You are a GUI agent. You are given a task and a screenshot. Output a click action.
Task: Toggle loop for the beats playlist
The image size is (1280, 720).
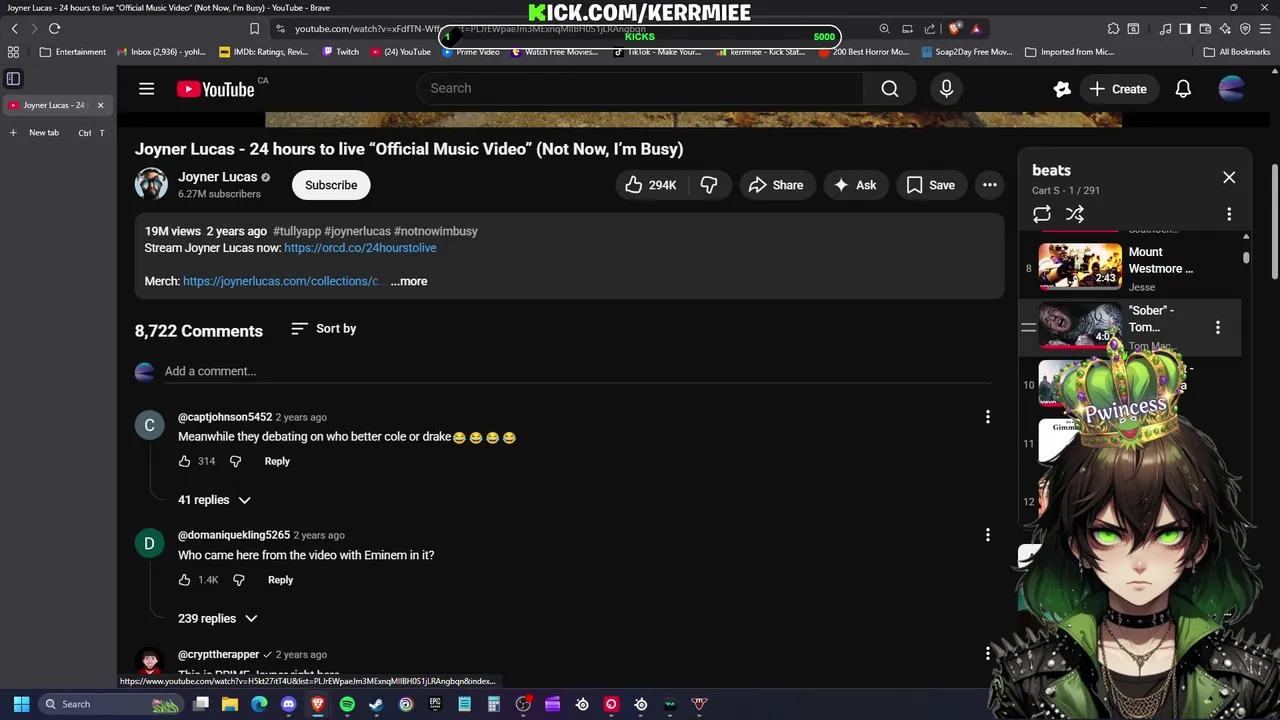click(1042, 214)
